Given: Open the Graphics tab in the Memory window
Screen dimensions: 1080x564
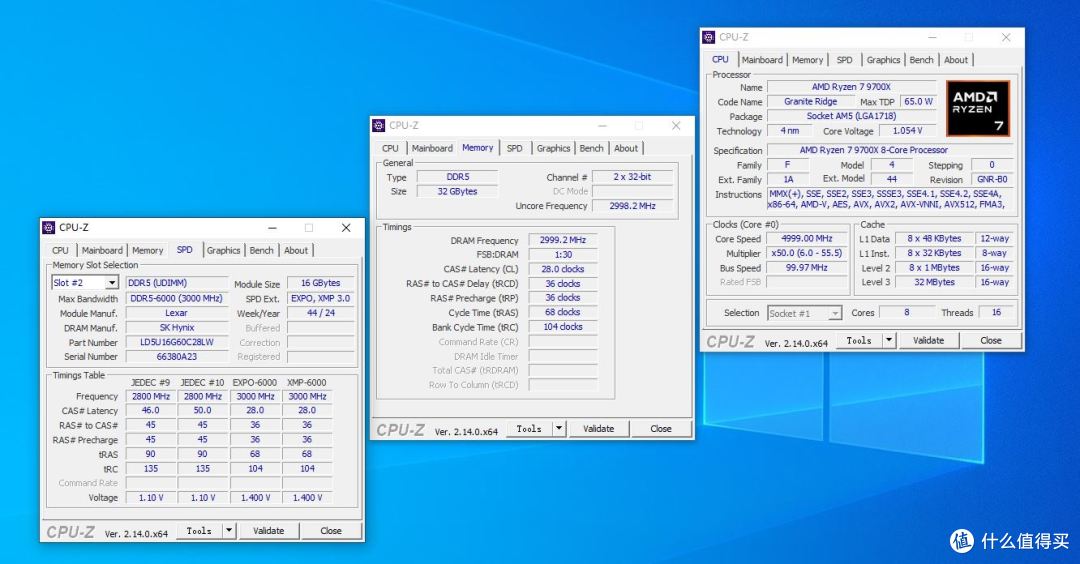Looking at the screenshot, I should pyautogui.click(x=553, y=149).
